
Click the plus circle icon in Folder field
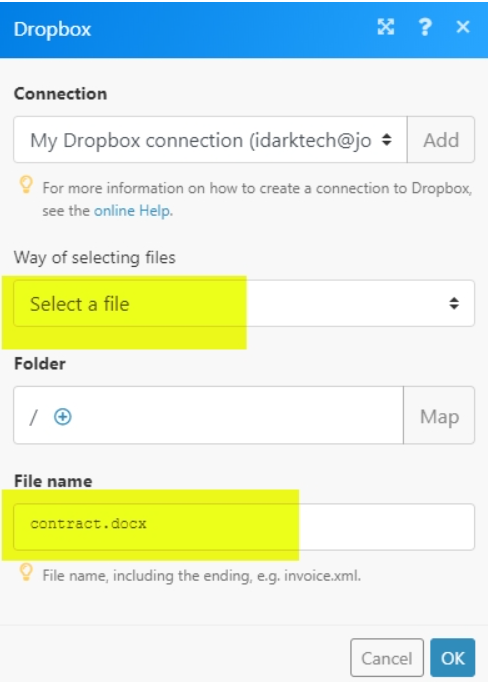pyautogui.click(x=63, y=416)
